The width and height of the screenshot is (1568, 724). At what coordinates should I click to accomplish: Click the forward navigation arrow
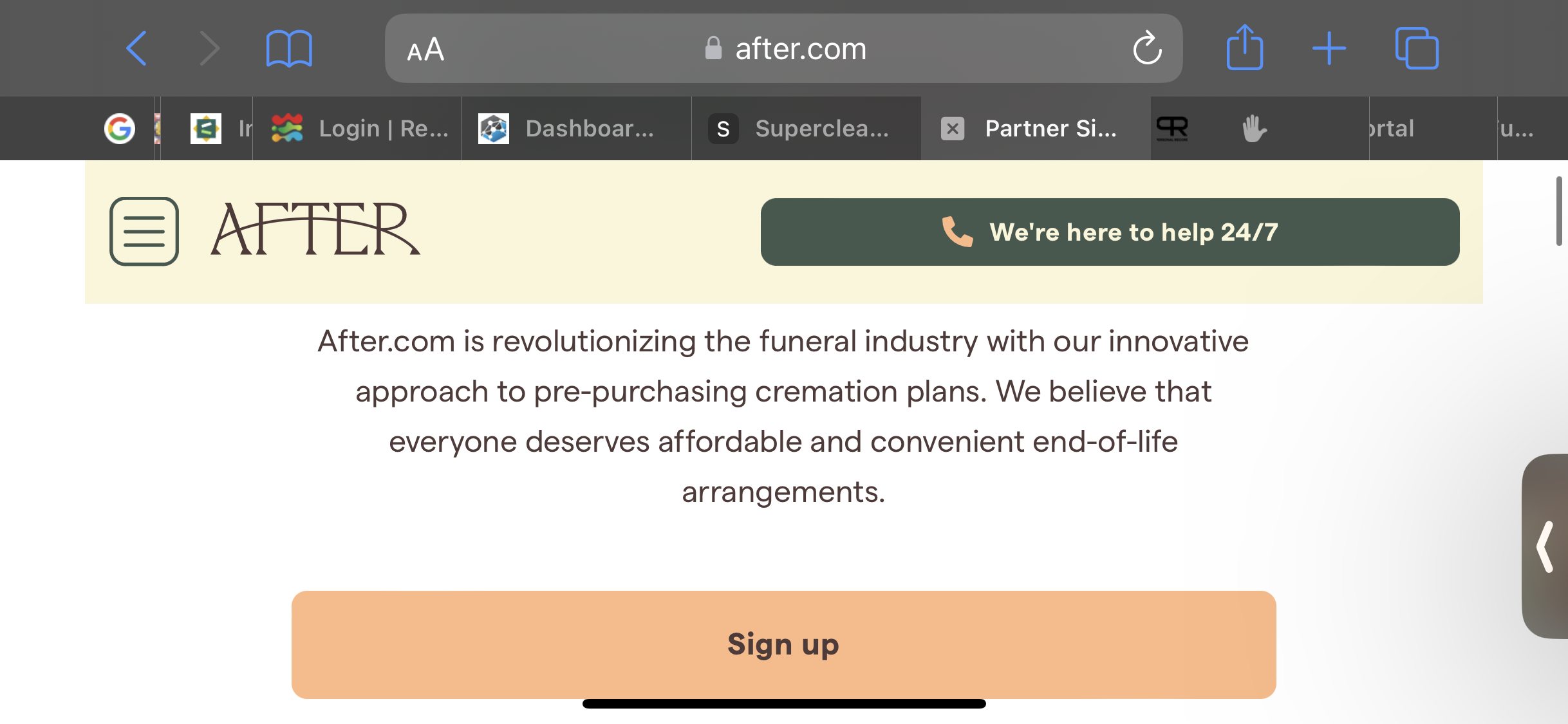(x=210, y=48)
